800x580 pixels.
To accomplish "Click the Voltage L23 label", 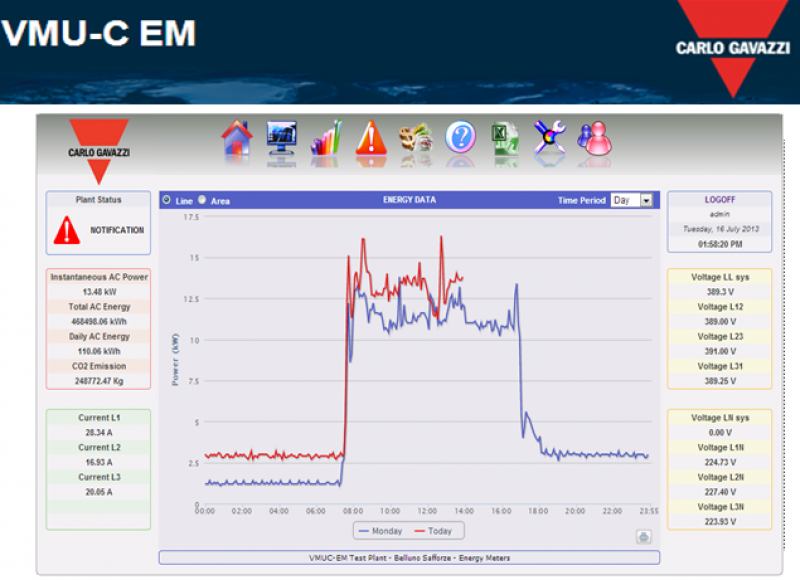I will 720,336.
